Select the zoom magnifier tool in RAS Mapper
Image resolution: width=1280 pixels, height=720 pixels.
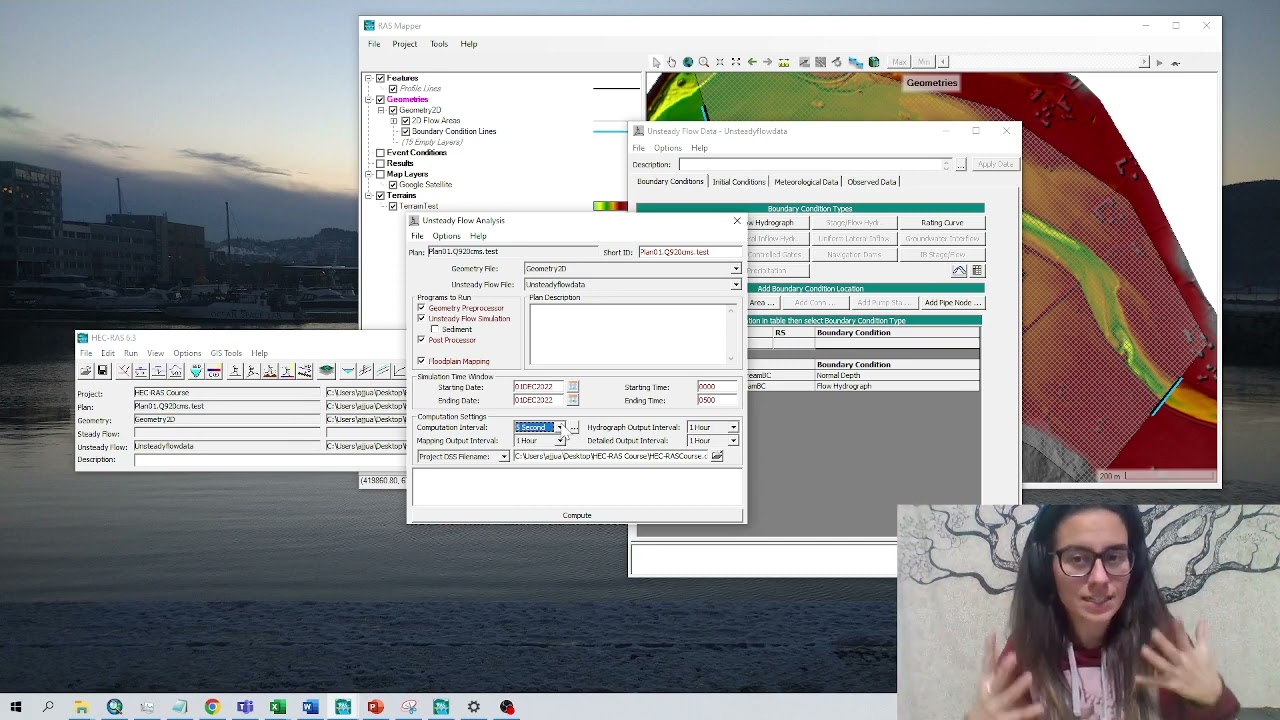(x=704, y=62)
